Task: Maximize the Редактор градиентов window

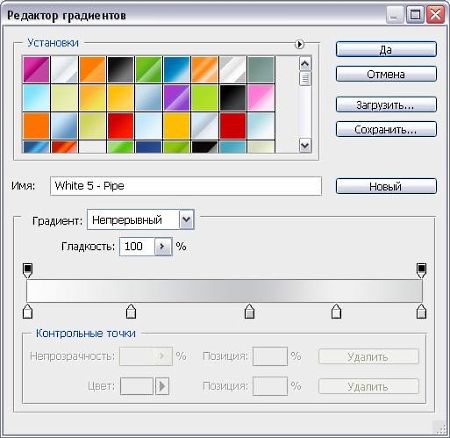Action: [415, 15]
